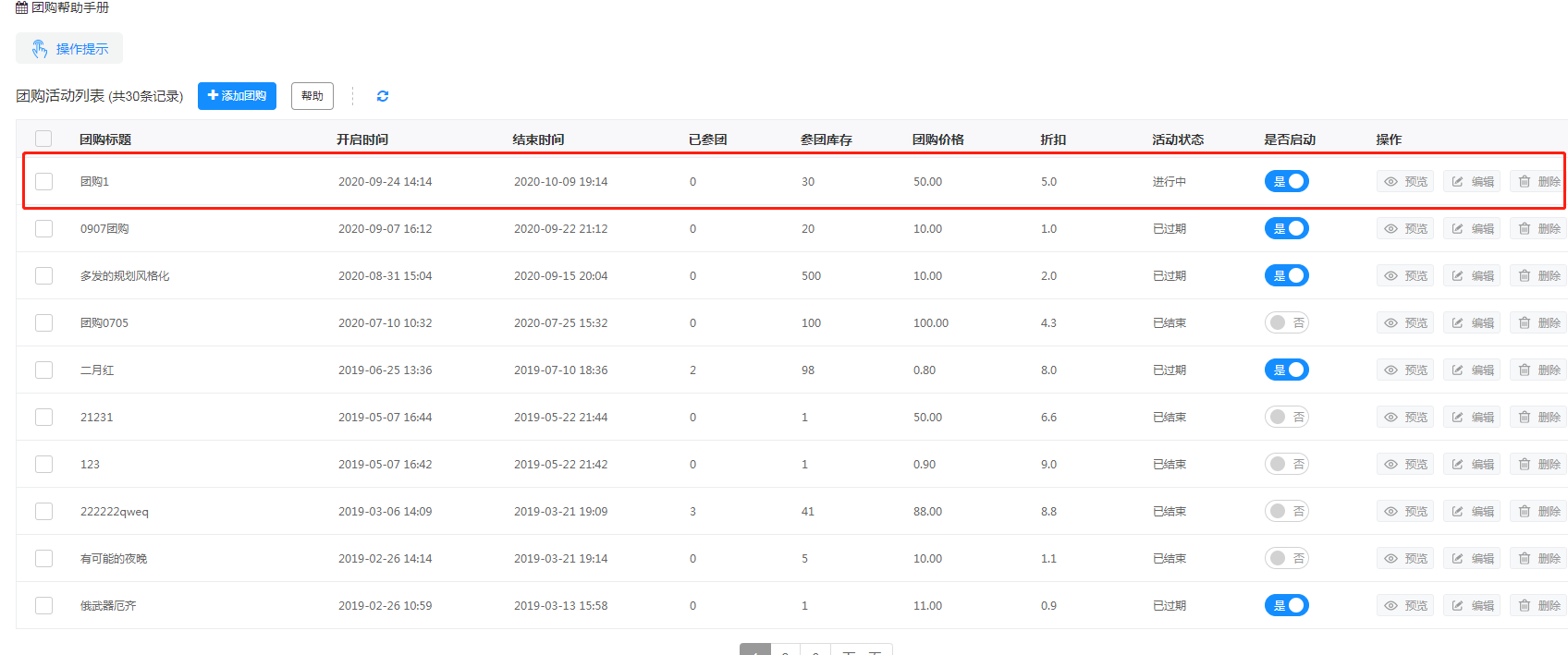Screen dimensions: 1568x655
Task: Turn off the 启动 toggle for 俄武器厄齐
Action: 1286,606
